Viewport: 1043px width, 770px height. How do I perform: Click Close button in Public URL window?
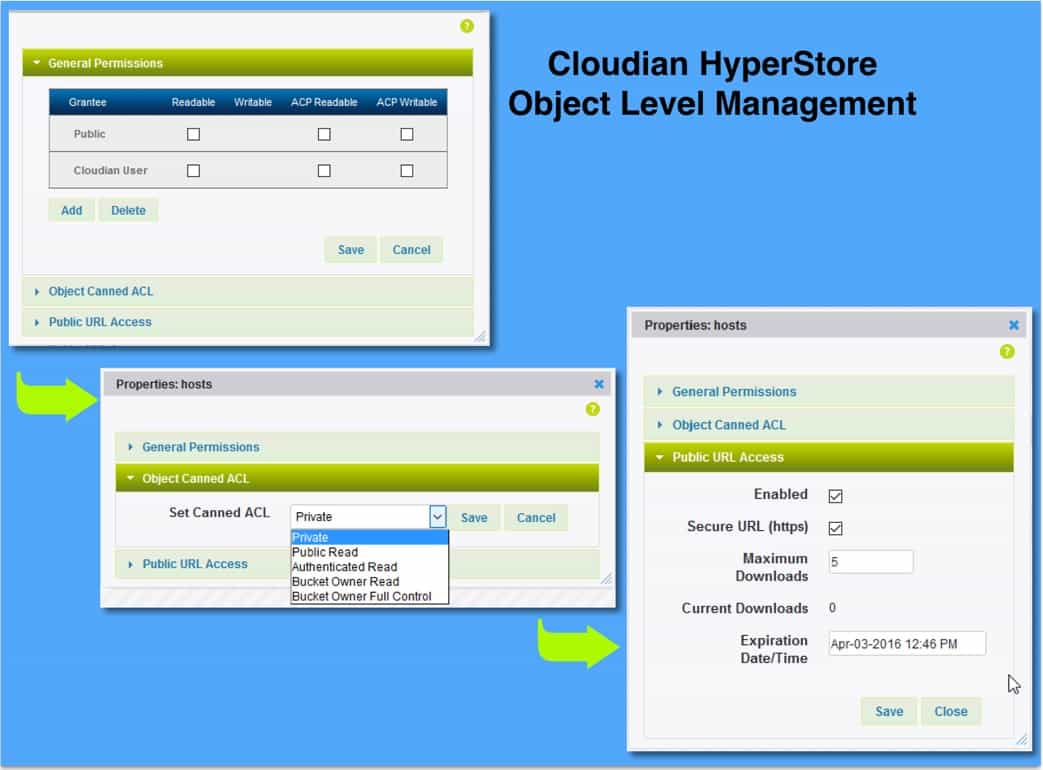(x=951, y=711)
